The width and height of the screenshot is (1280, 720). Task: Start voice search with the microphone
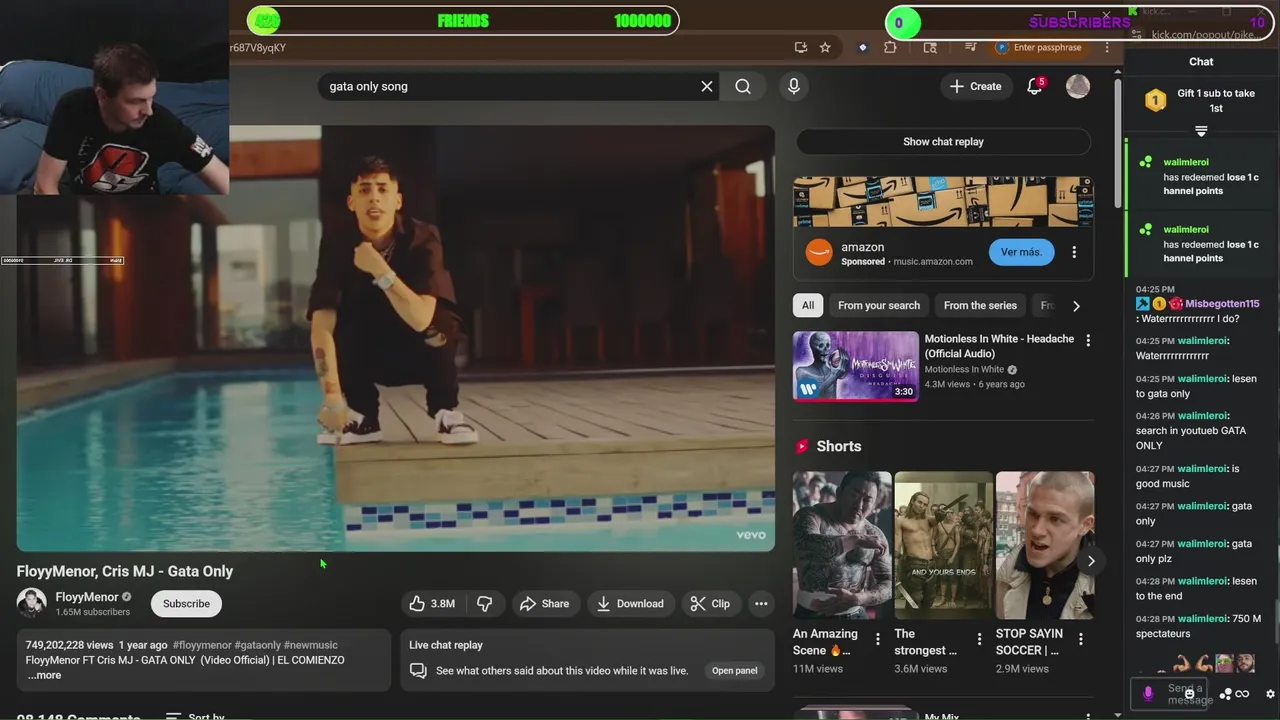point(794,86)
